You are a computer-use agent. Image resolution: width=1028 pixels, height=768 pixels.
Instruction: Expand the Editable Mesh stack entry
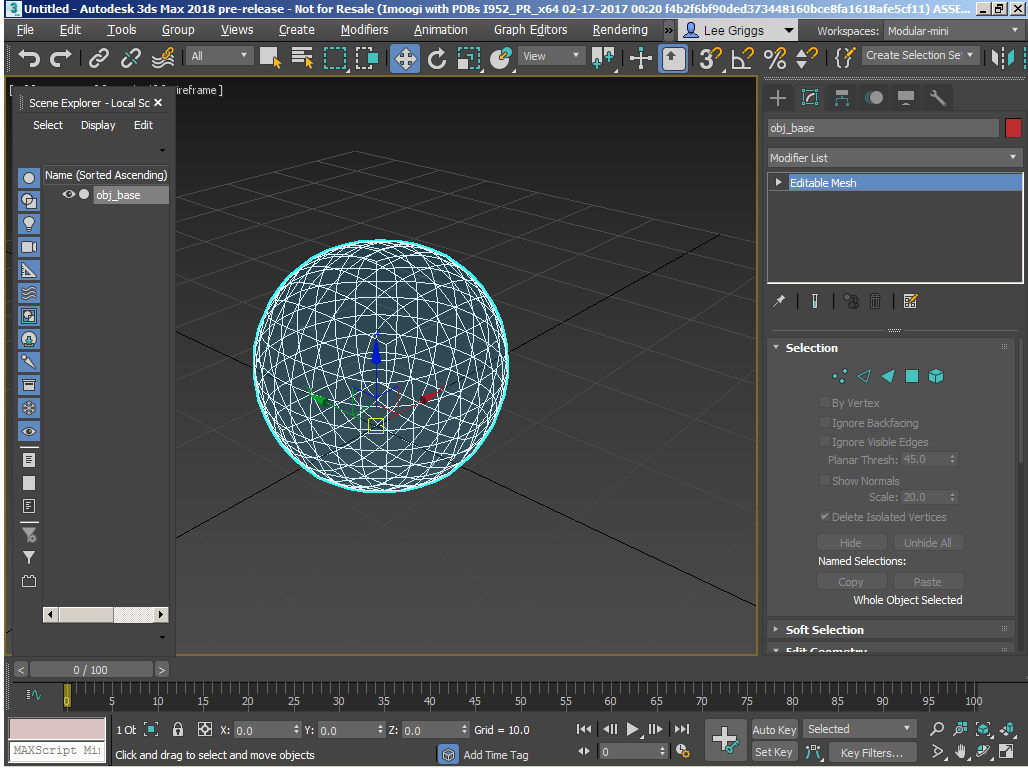point(778,182)
